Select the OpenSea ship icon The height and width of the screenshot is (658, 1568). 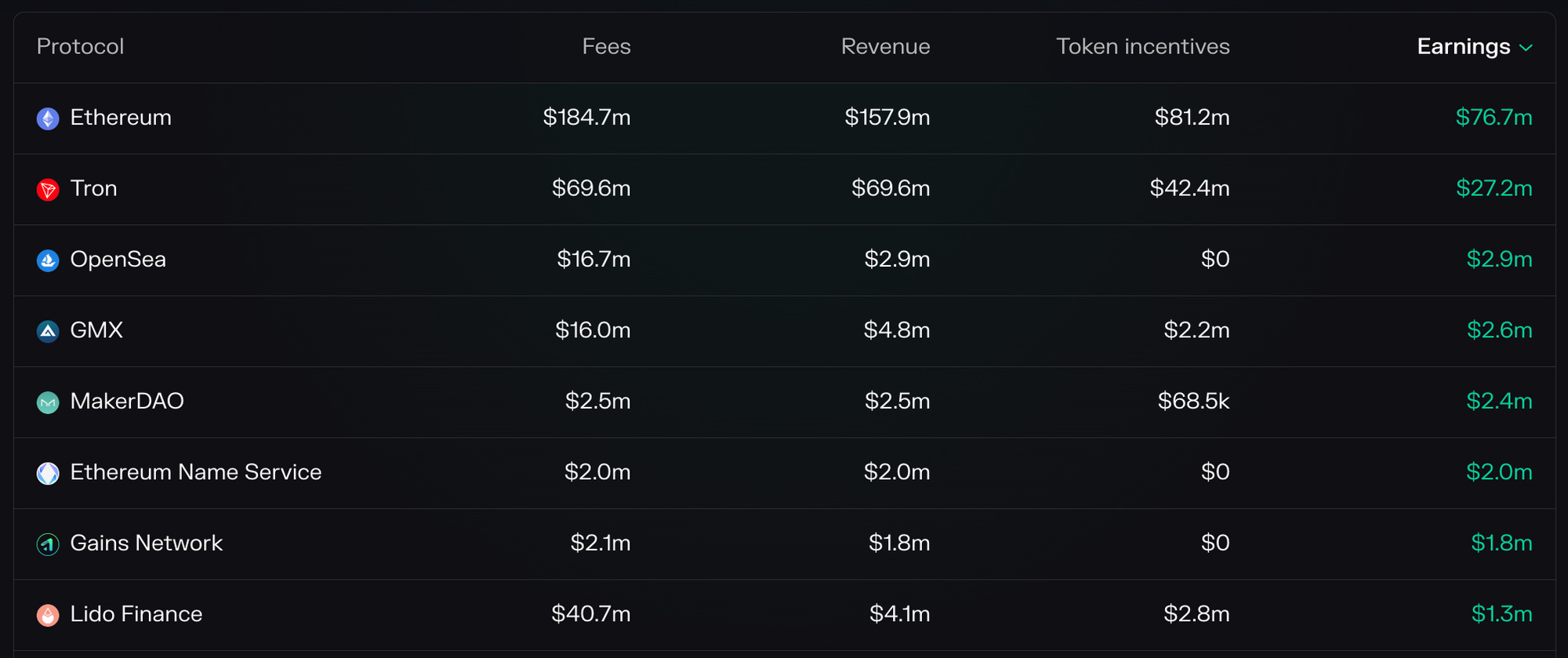click(x=48, y=260)
